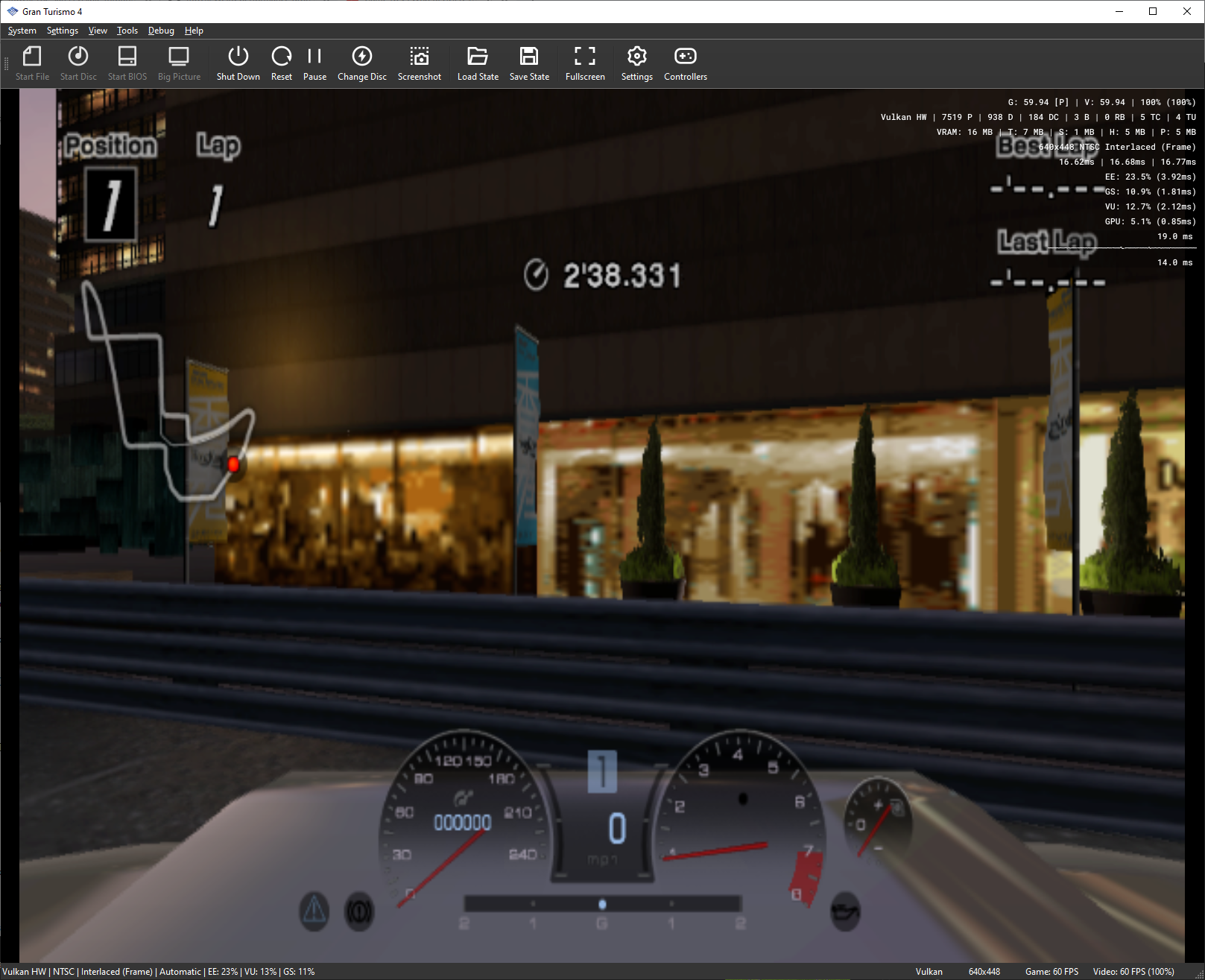Click the '640x448' status bar resolution
This screenshot has height=980, width=1205.
tap(984, 972)
